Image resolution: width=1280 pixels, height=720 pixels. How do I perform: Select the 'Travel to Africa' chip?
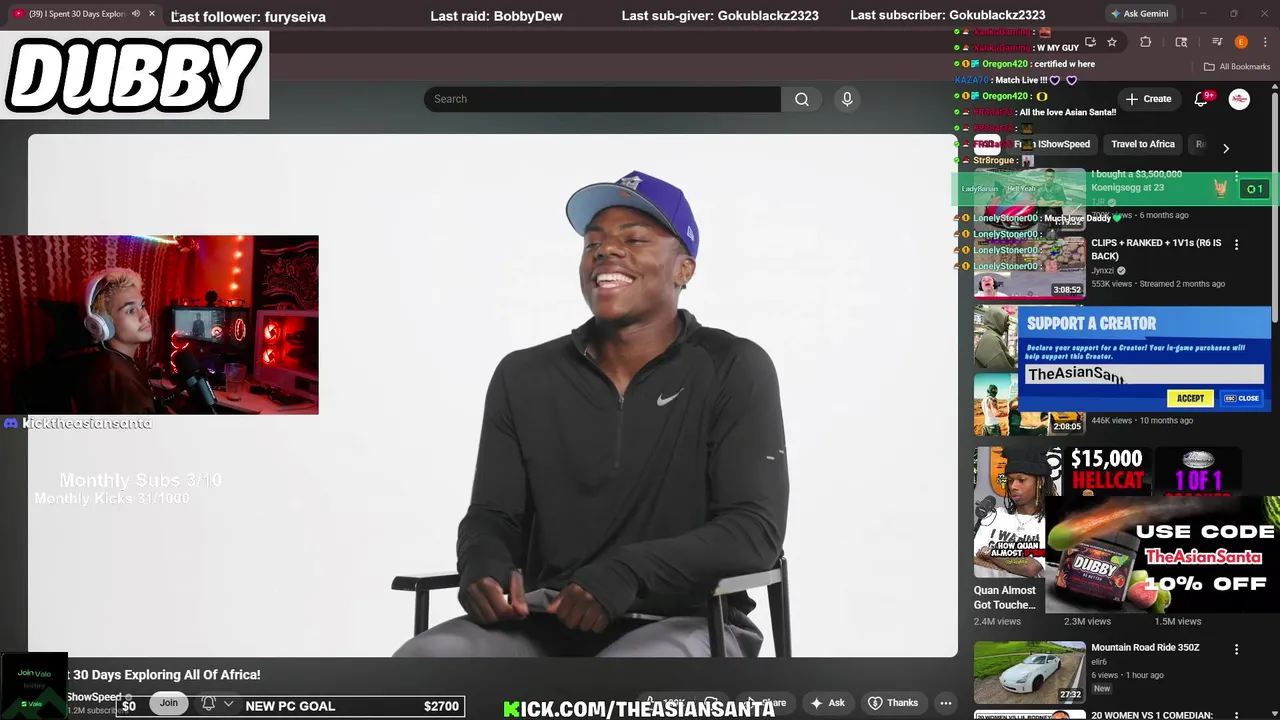[x=1143, y=144]
